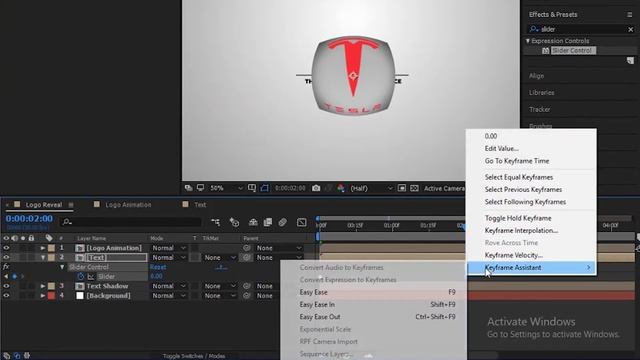Click the new animation preset icon
This screenshot has height=360, width=640.
630,60
